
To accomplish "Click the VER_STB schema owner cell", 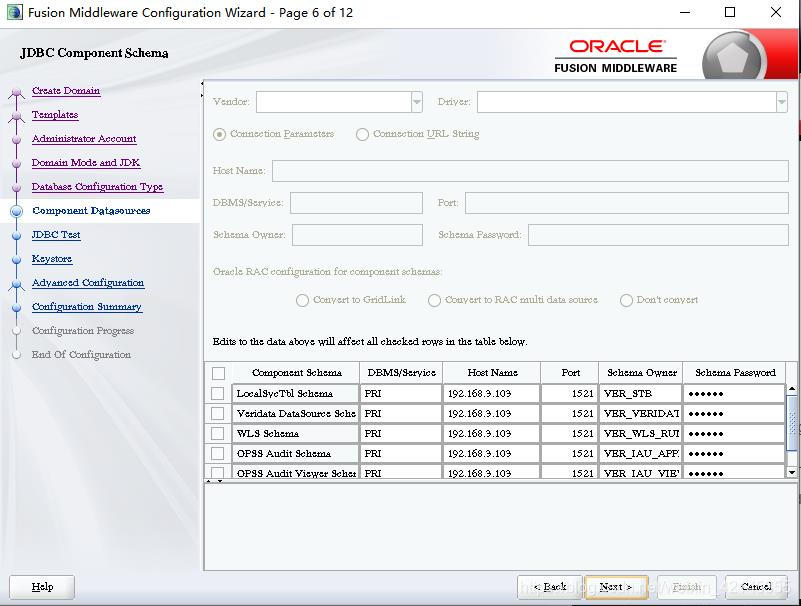I will coord(641,393).
